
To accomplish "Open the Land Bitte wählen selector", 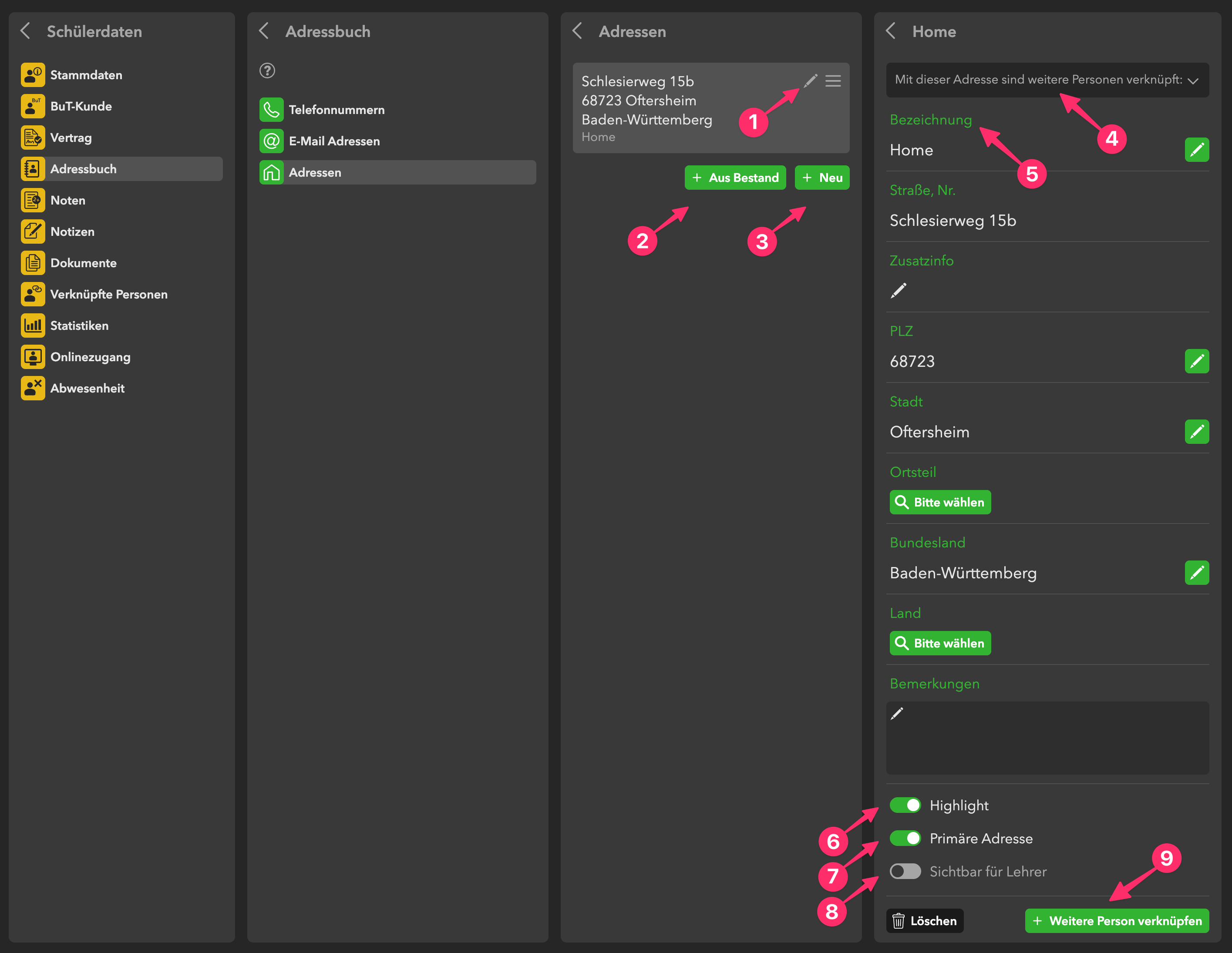I will pos(940,643).
